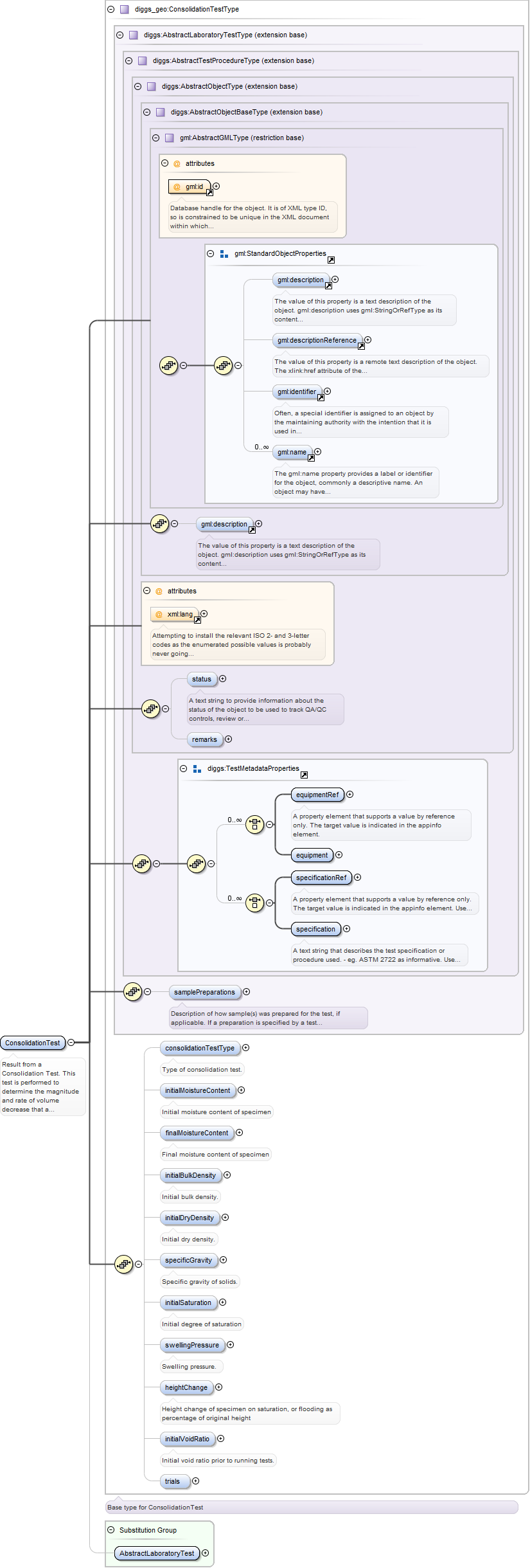Collapse the Substitution Group box
Screen dimensions: 530x1568
pyautogui.click(x=110, y=1530)
